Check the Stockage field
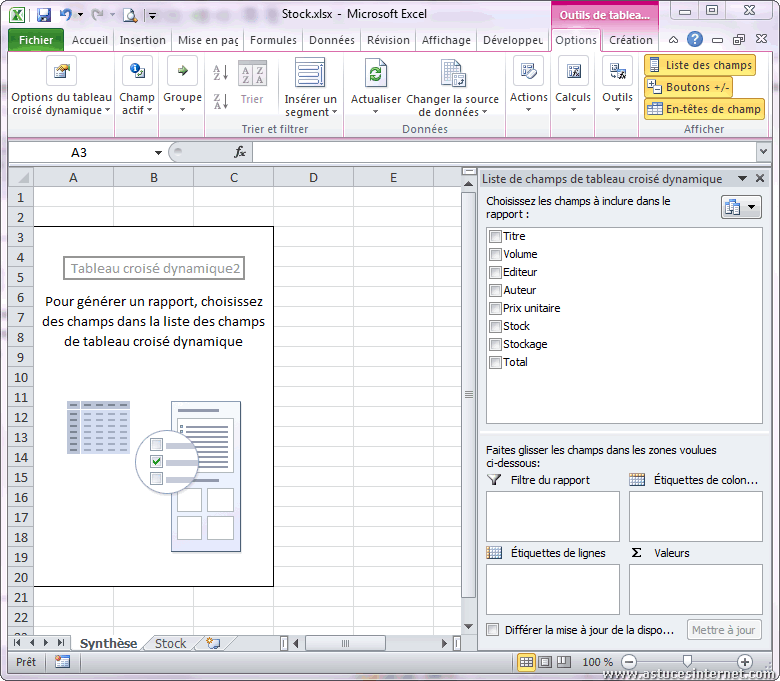Screen dimensions: 780x681 click(495, 344)
